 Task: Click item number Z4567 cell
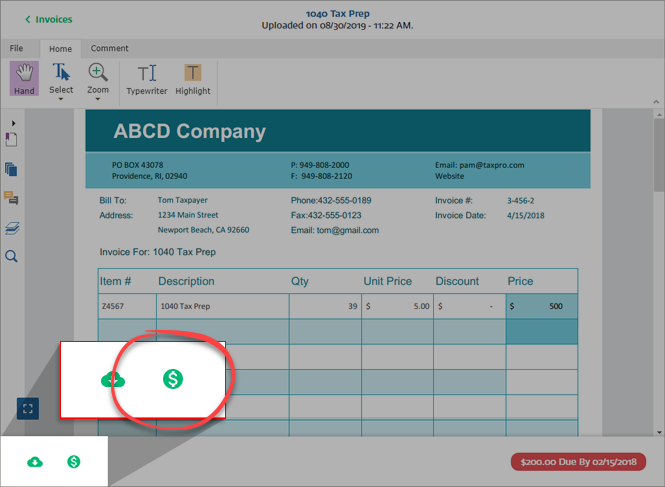(127, 306)
